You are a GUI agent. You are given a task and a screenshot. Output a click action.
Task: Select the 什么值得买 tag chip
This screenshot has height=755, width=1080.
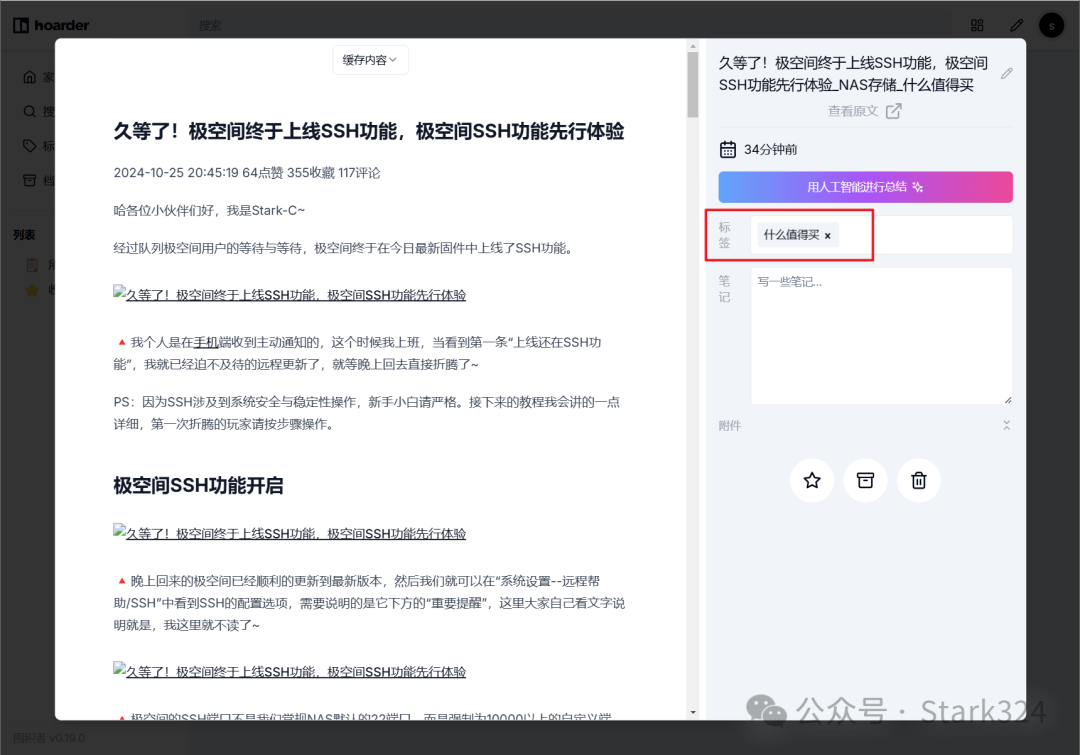[797, 235]
